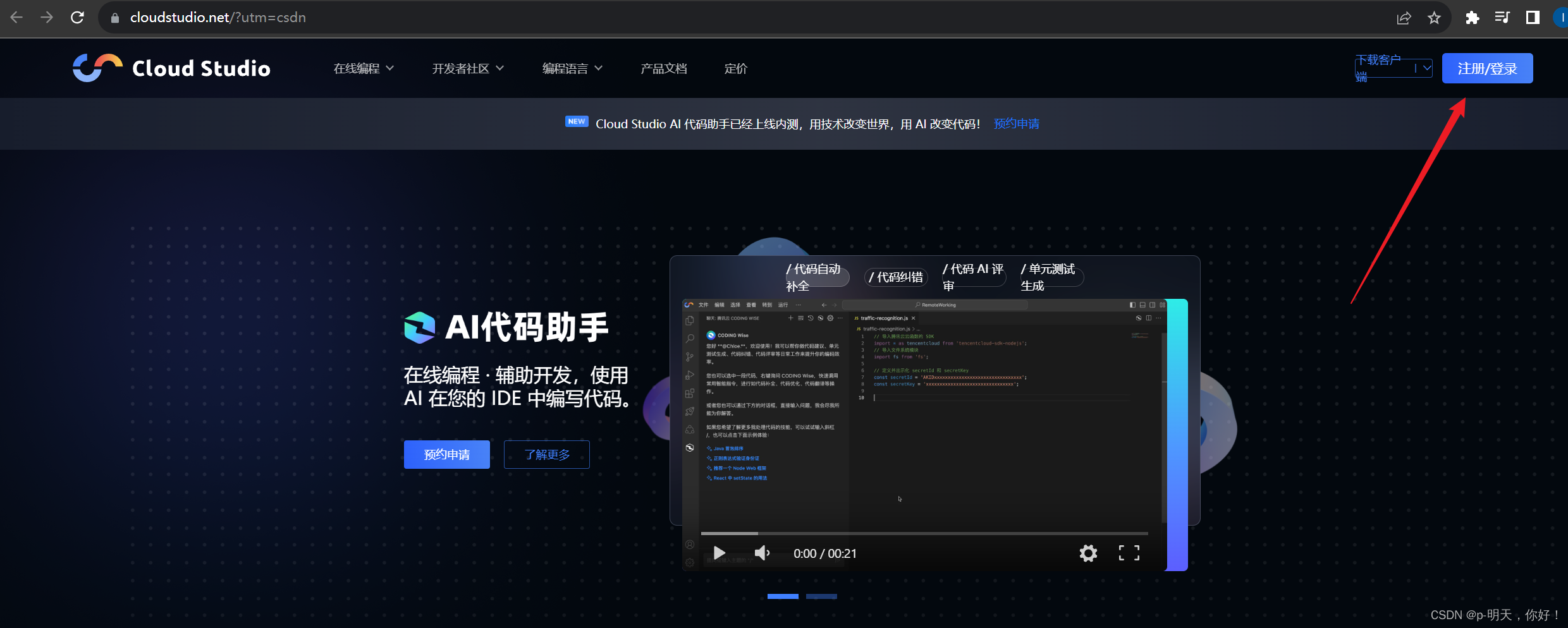Image resolution: width=1568 pixels, height=628 pixels.
Task: Click the blue 预约申请 button
Action: tap(446, 454)
